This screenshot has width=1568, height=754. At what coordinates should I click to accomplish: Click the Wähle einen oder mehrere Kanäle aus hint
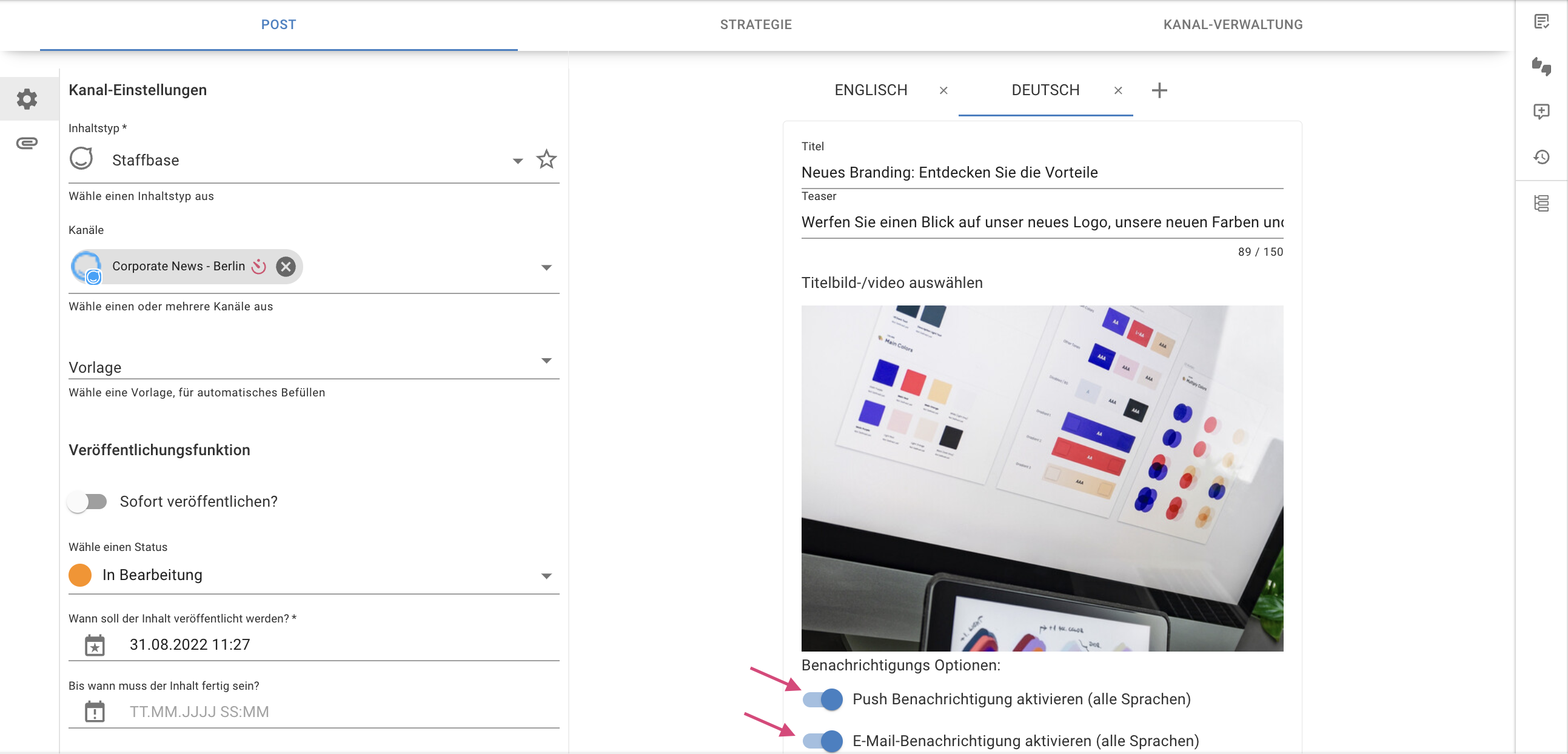coord(170,306)
